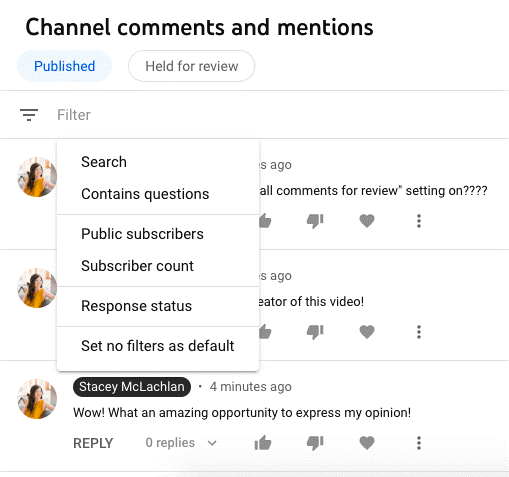
Task: Click REPLY under the bottom comment
Action: [x=93, y=443]
